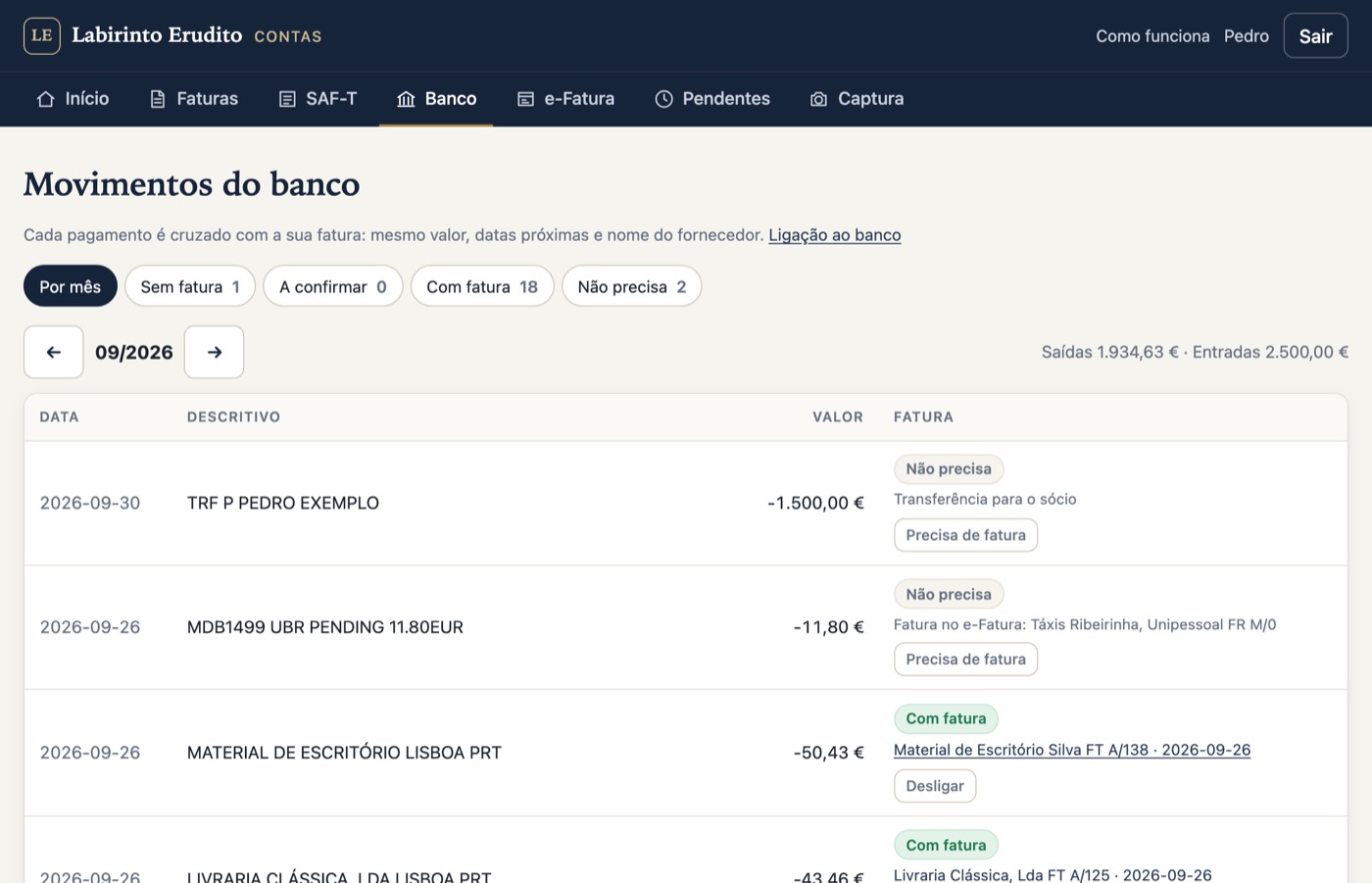The height and width of the screenshot is (883, 1372).
Task: Click the Captura camera icon
Action: (818, 99)
